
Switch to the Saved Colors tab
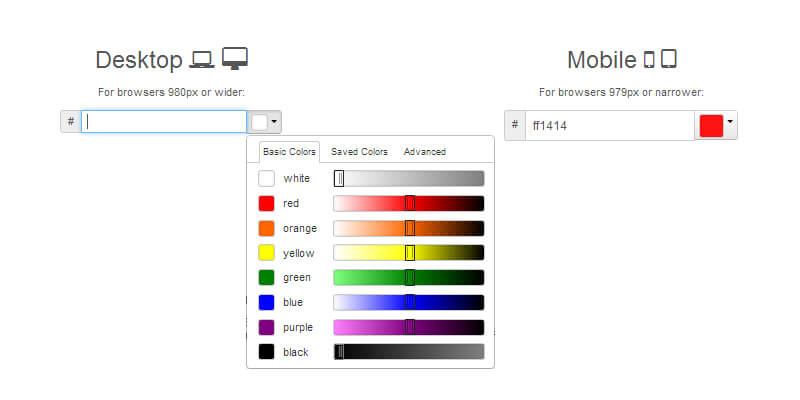[359, 152]
